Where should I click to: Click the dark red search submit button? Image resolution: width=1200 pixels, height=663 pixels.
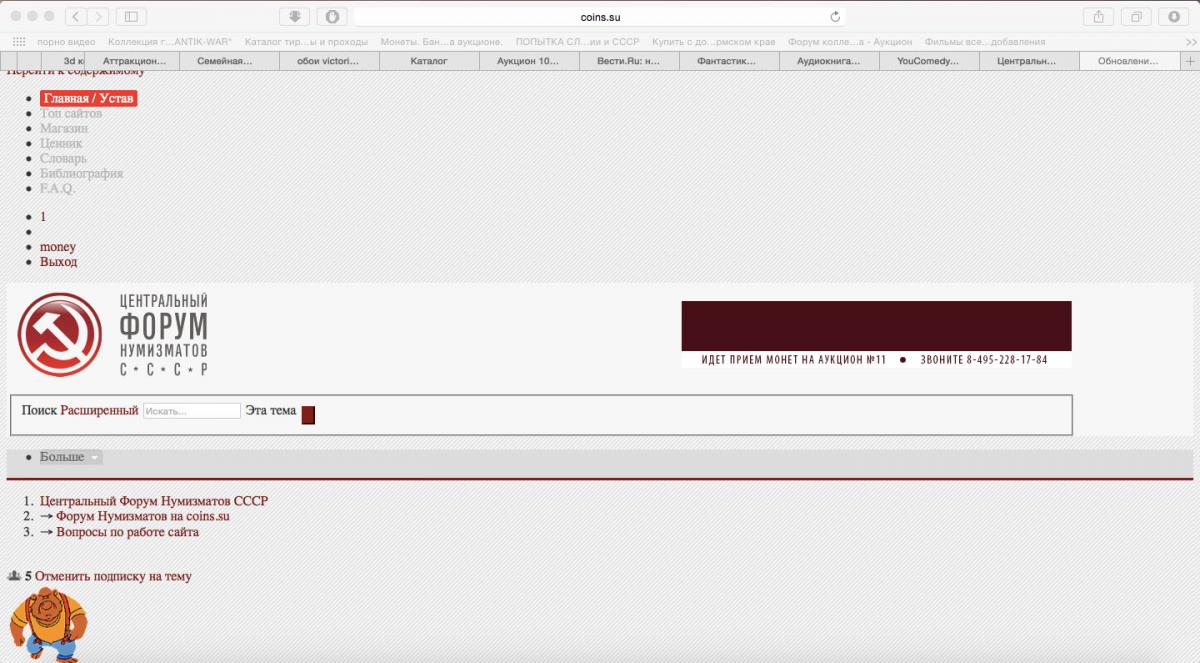[308, 415]
